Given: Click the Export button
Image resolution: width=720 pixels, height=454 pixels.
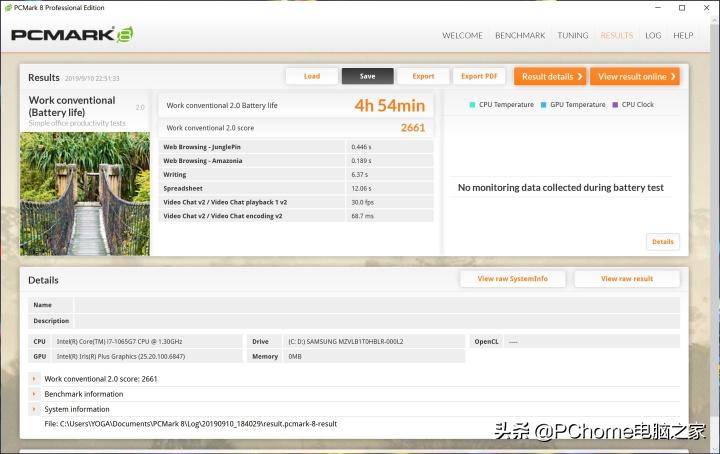Looking at the screenshot, I should pos(423,76).
